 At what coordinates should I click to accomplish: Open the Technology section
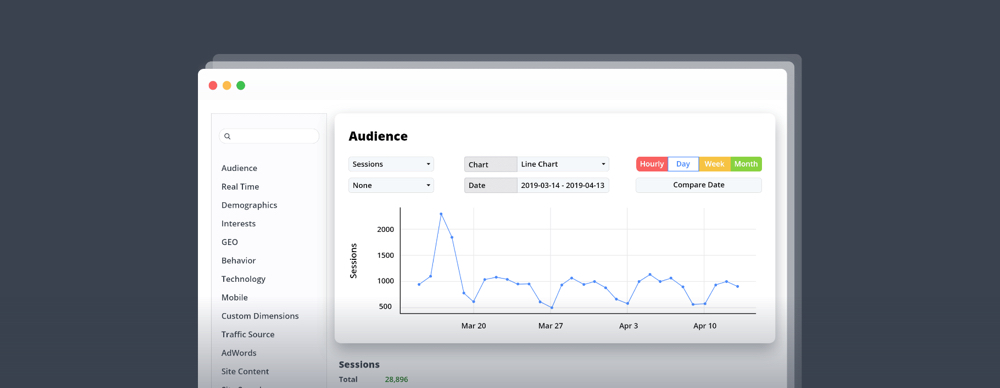(x=244, y=280)
